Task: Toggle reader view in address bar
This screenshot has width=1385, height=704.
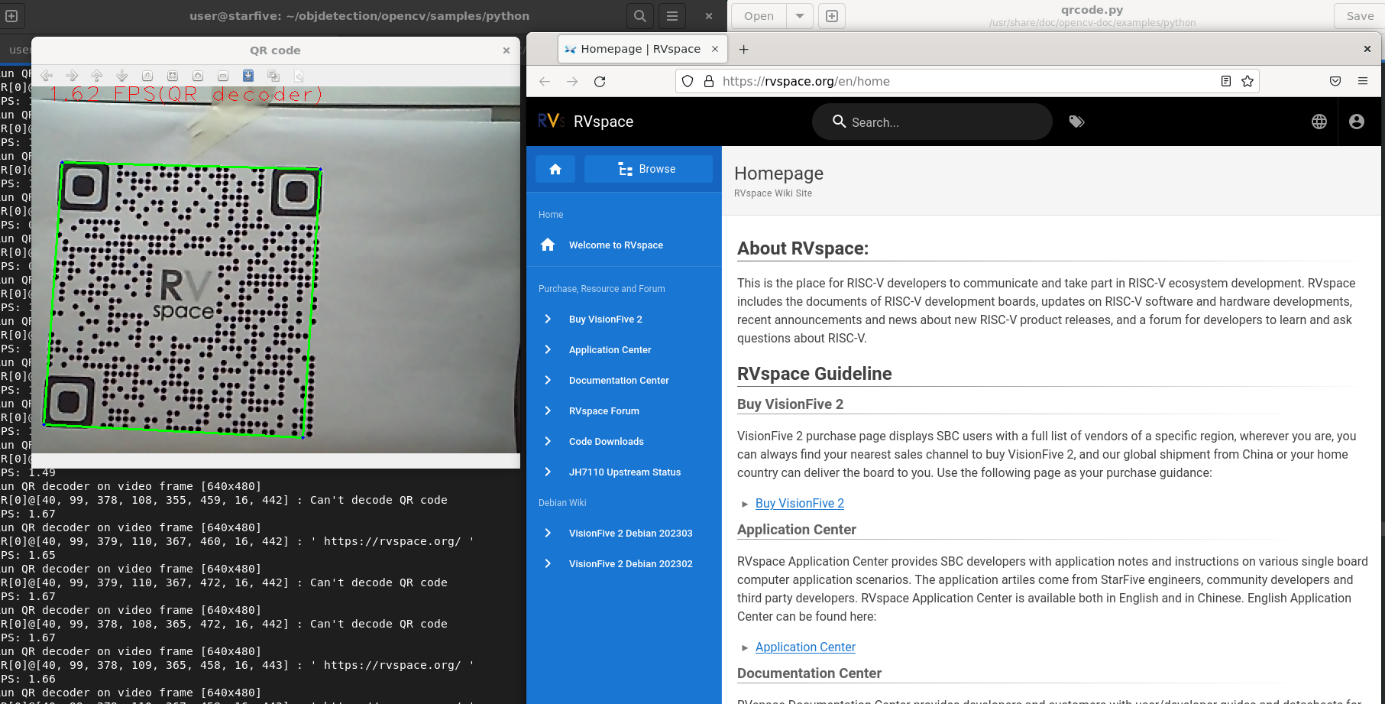Action: [1226, 81]
